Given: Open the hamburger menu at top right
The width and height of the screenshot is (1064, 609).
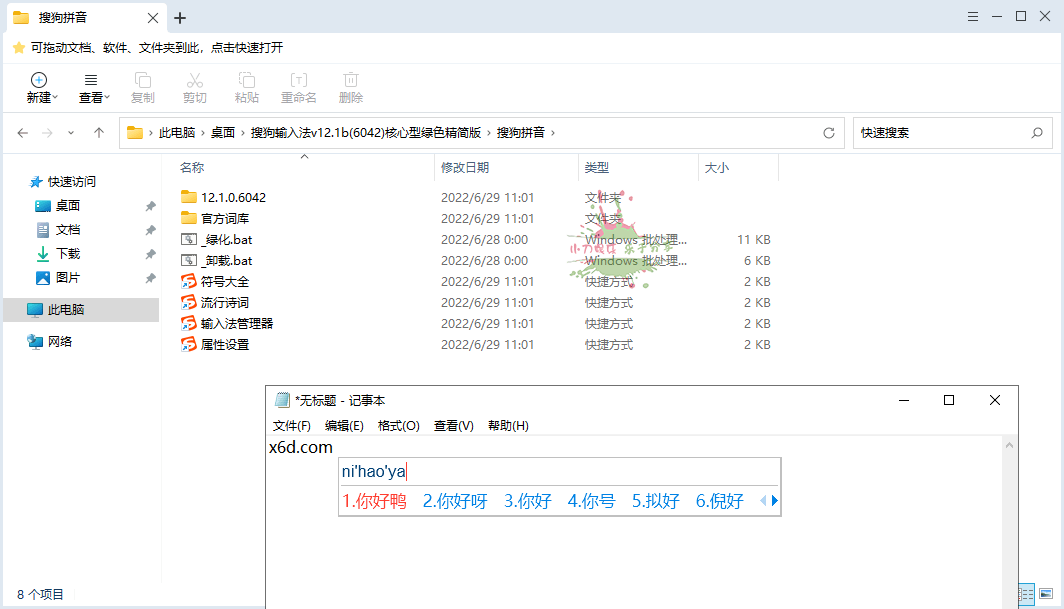Looking at the screenshot, I should click(x=972, y=16).
